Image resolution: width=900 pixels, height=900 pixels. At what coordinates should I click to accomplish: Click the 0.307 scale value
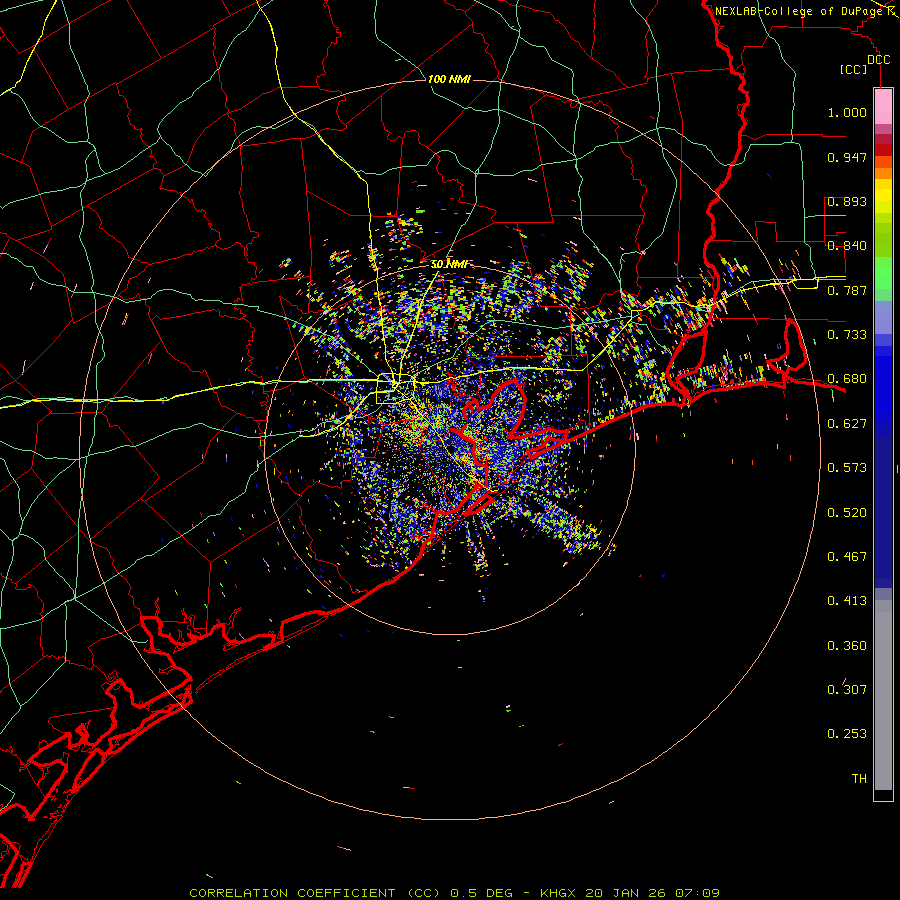[847, 690]
